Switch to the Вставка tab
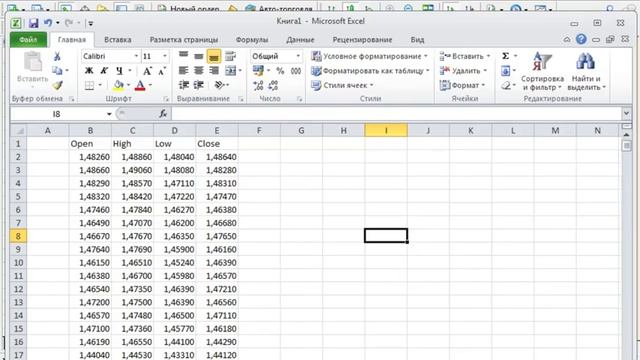Image resolution: width=640 pixels, height=360 pixels. click(118, 40)
